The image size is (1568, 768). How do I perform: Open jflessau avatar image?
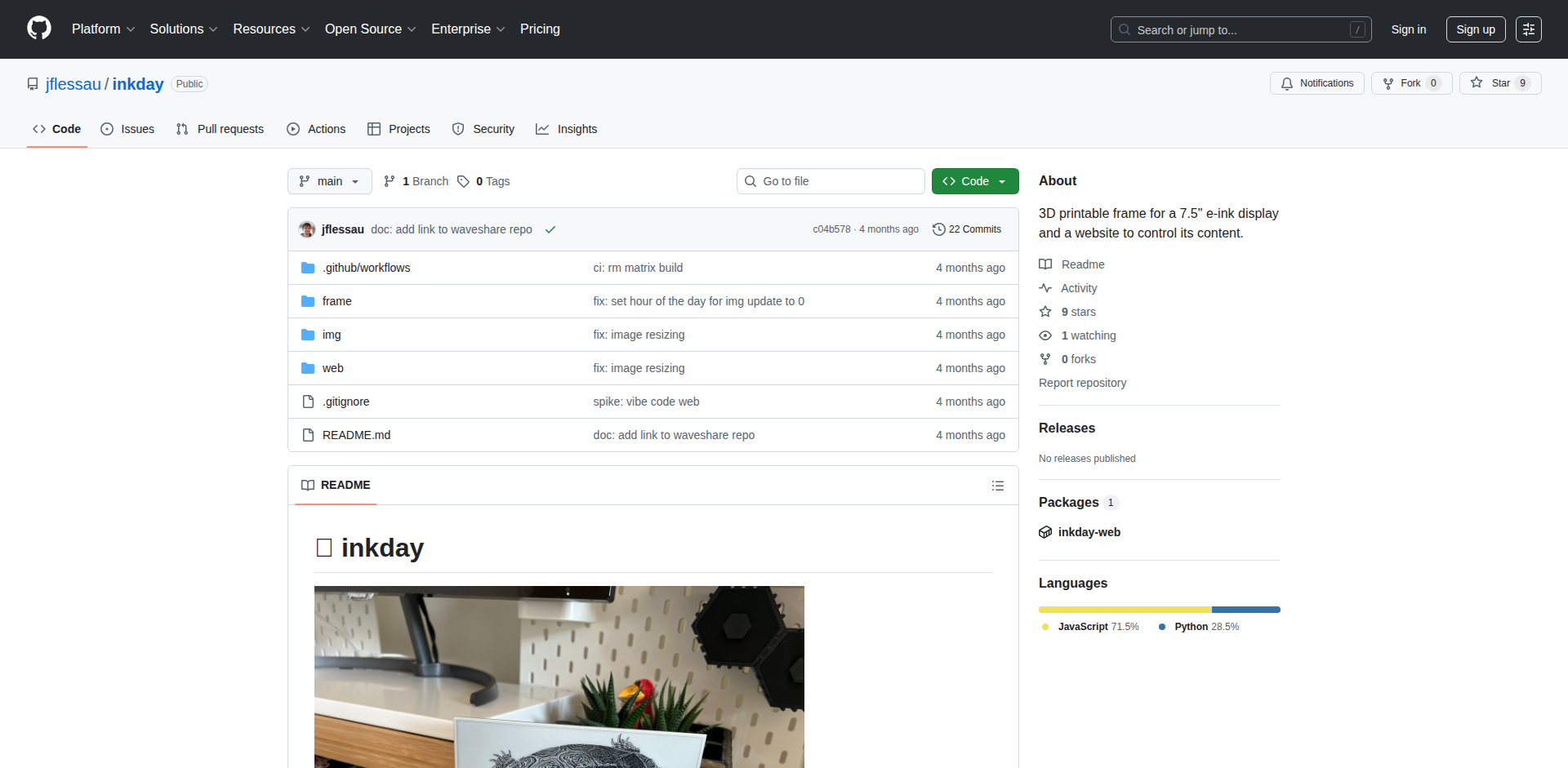(307, 229)
